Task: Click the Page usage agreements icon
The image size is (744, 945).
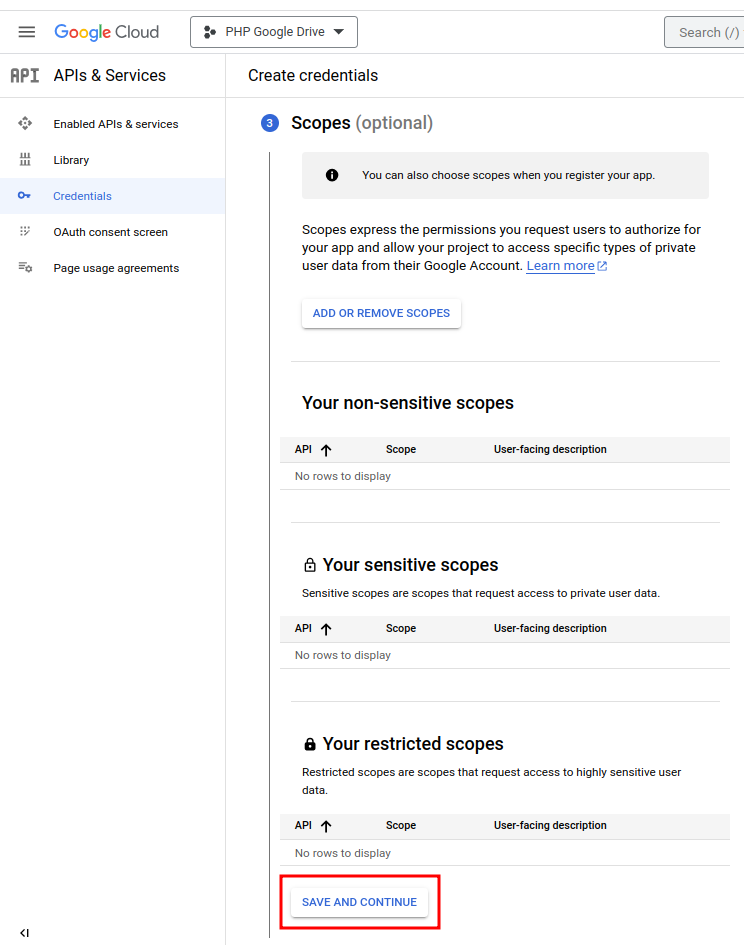Action: pyautogui.click(x=25, y=268)
